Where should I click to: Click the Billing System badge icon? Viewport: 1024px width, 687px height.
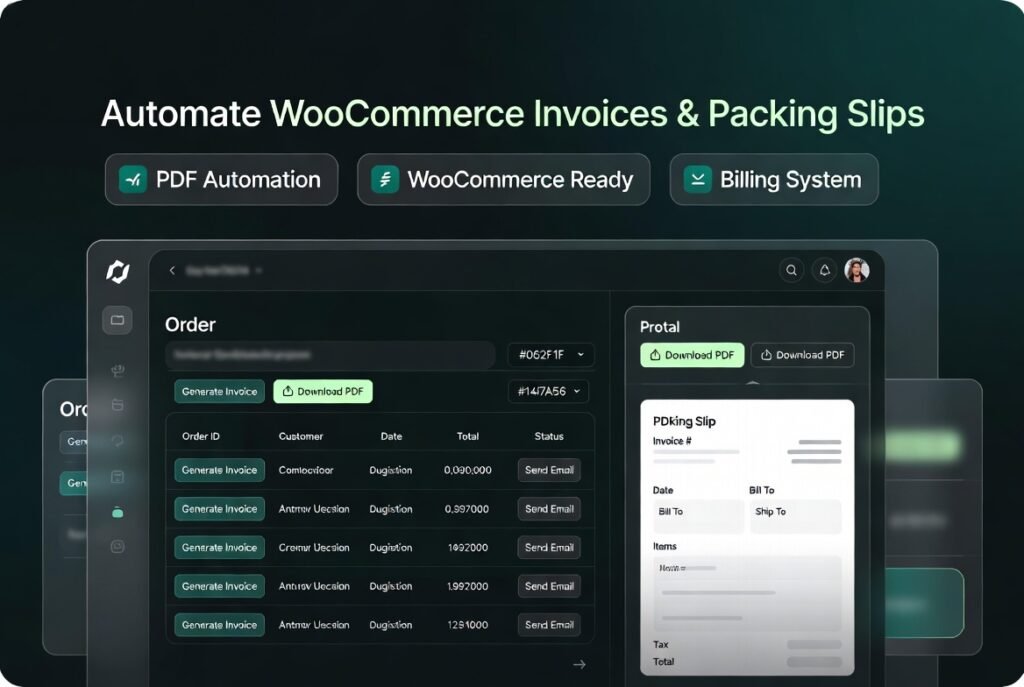(697, 180)
